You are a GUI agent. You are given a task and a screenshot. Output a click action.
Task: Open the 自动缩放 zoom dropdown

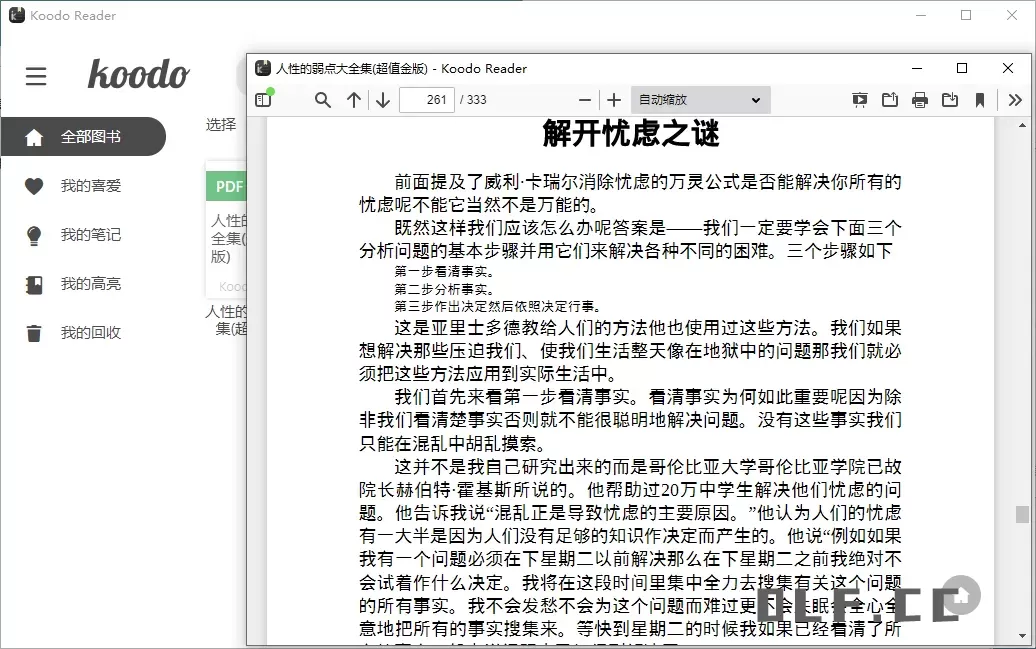(x=700, y=100)
